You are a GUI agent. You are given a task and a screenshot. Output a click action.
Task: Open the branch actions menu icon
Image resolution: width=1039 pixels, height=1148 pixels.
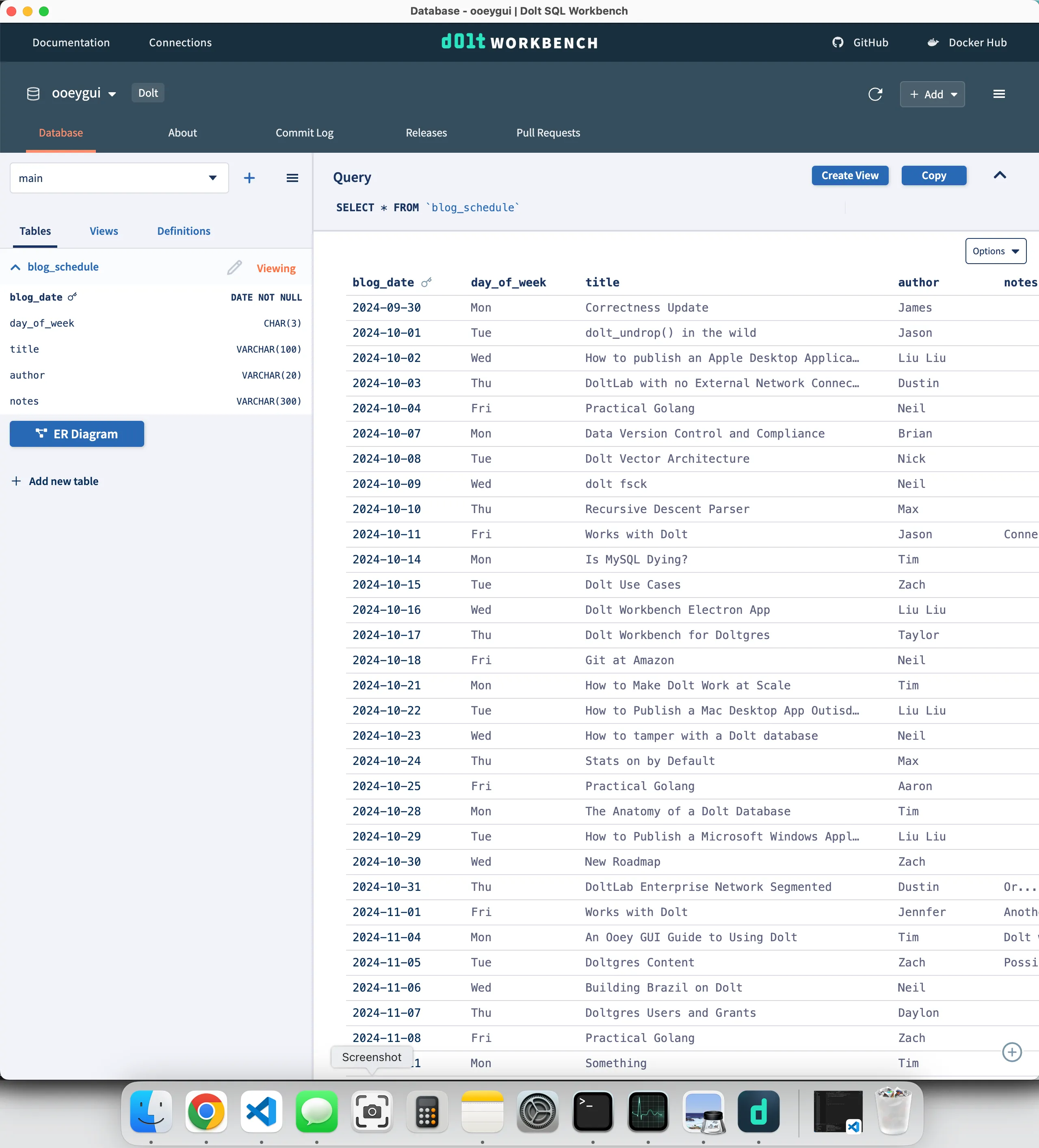pos(292,178)
